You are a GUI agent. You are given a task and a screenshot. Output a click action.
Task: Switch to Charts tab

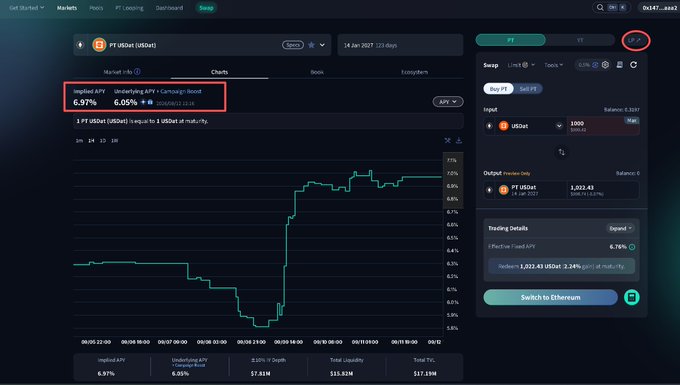click(219, 72)
